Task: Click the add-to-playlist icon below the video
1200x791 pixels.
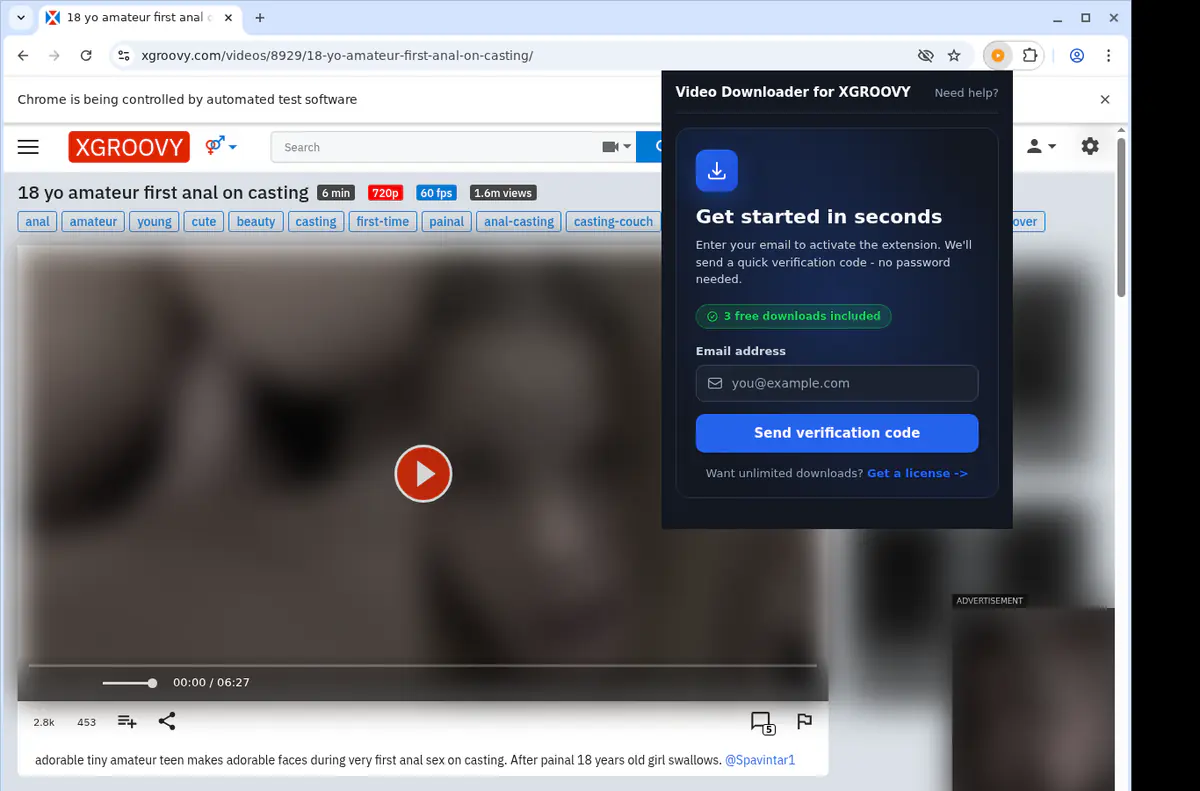Action: (x=127, y=721)
